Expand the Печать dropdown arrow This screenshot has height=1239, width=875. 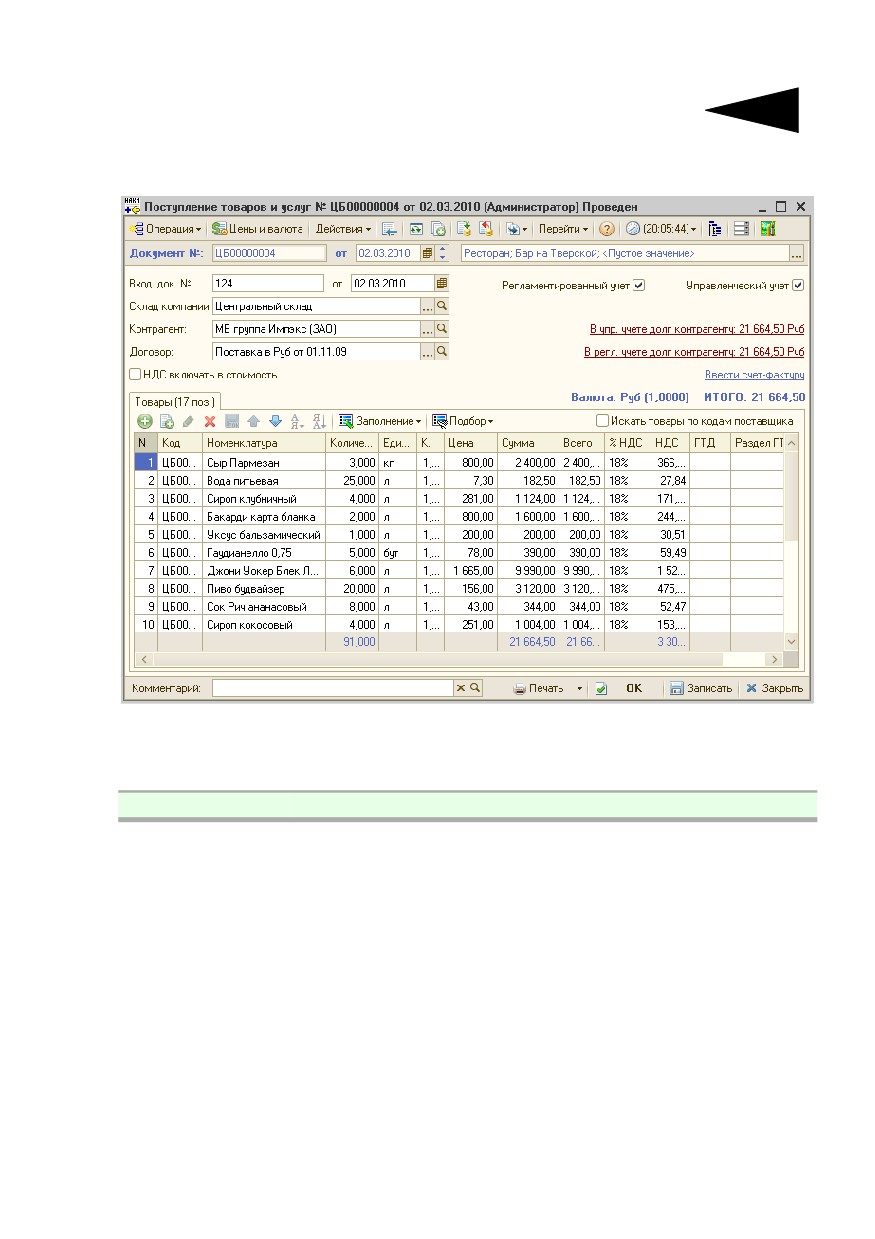point(579,688)
